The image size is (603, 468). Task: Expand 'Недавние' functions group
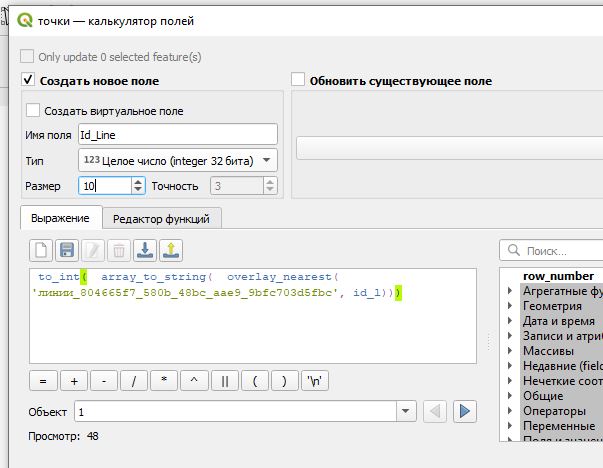point(510,365)
